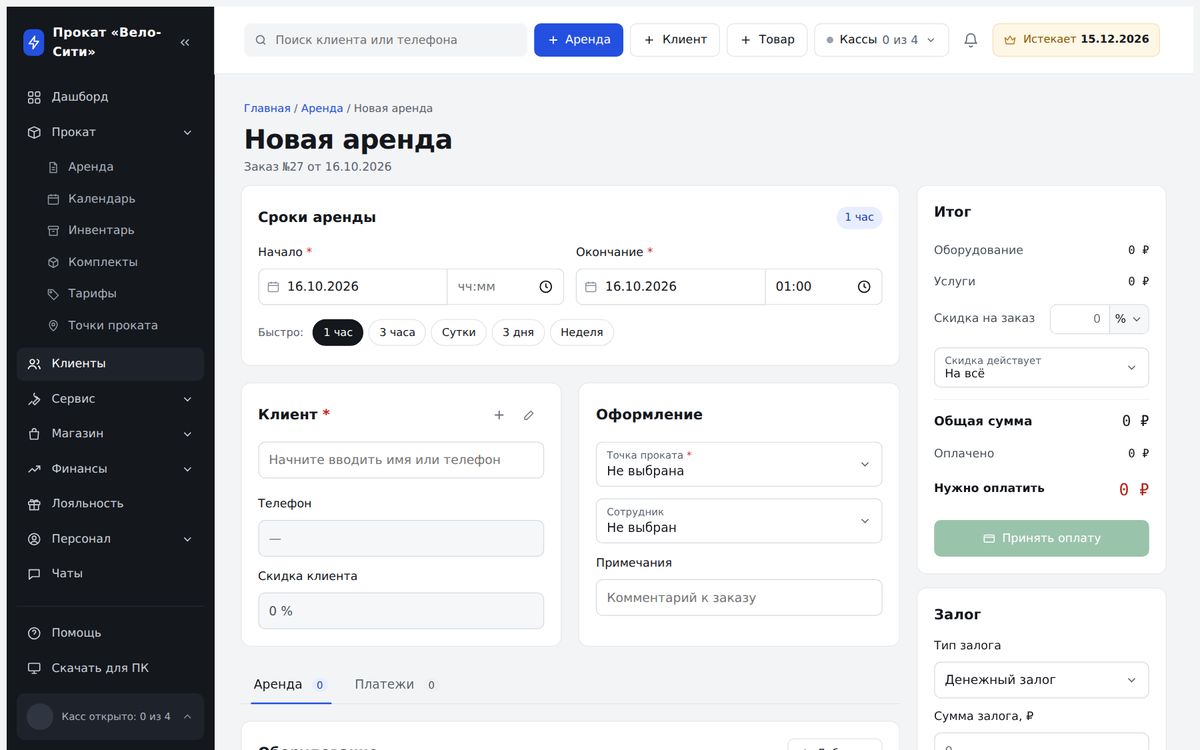Click the client name or phone input
Screen dimensions: 1200x750
pos(401,460)
